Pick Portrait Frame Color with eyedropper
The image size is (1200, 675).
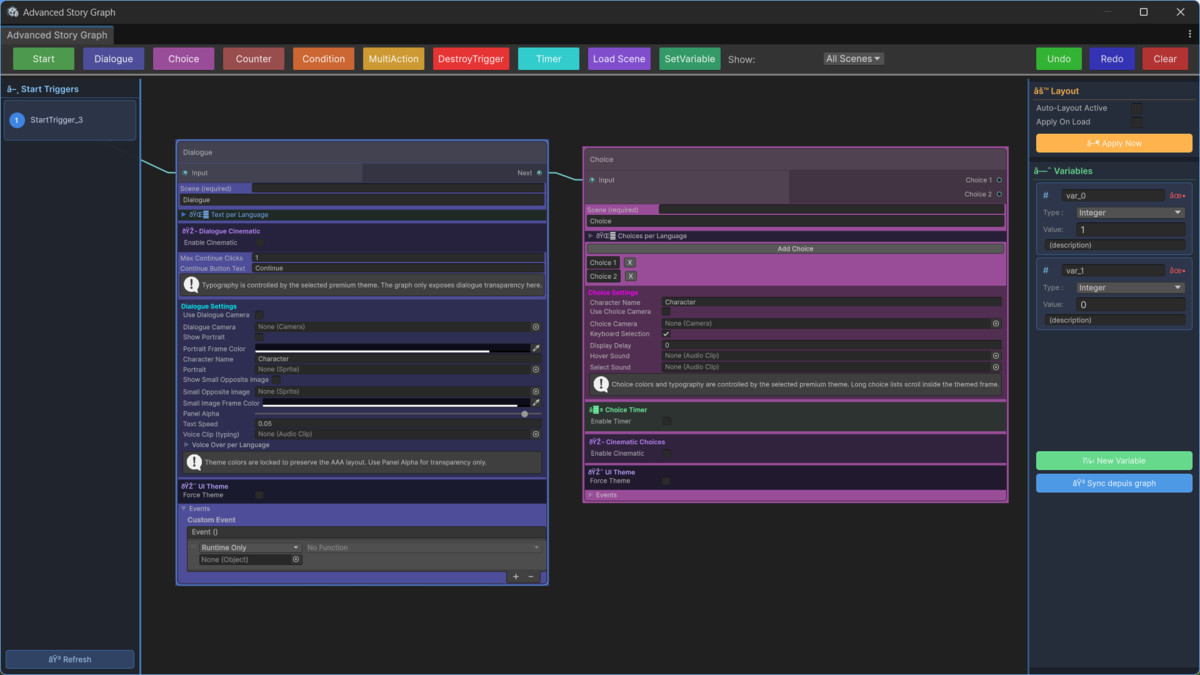536,348
